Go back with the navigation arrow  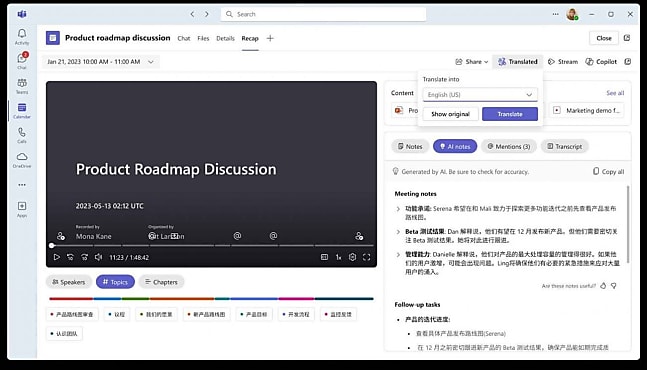[192, 14]
